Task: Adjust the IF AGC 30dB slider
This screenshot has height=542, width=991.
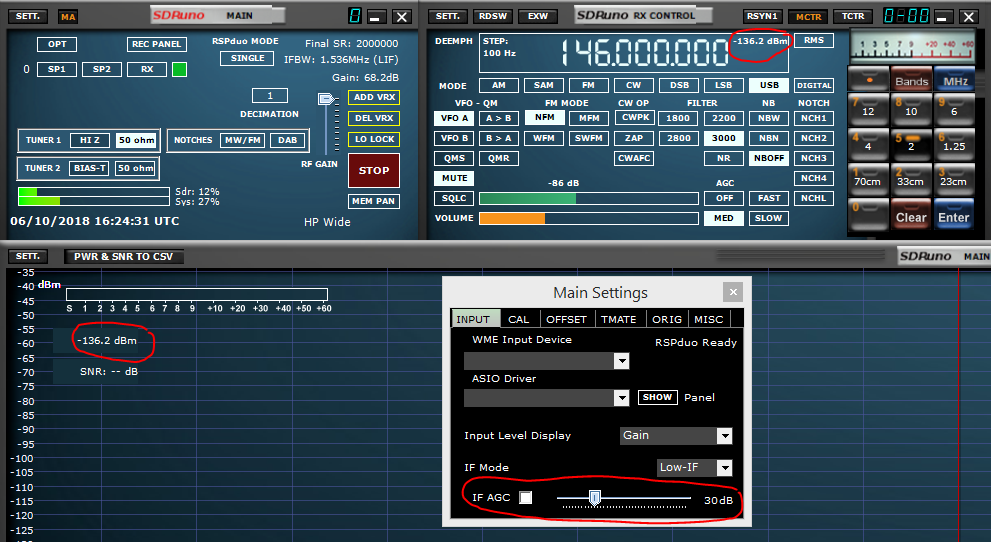Action: (594, 498)
